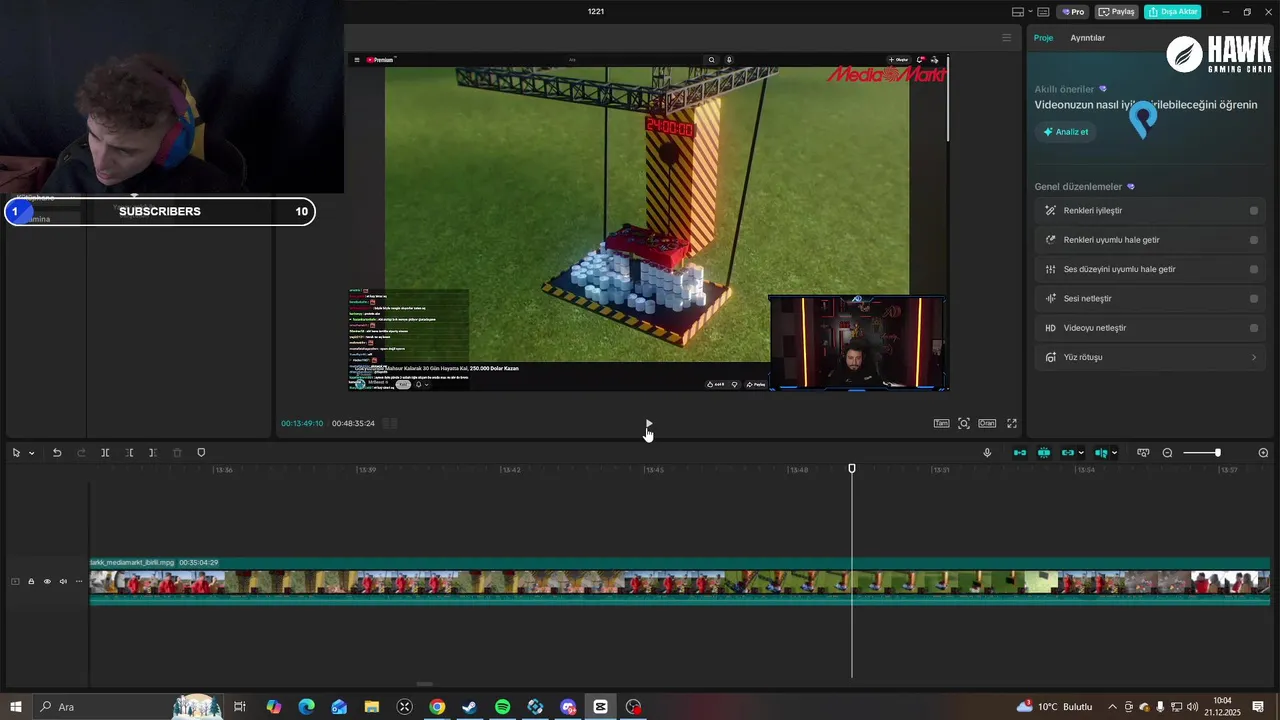Toggle main track magnet

click(1020, 453)
